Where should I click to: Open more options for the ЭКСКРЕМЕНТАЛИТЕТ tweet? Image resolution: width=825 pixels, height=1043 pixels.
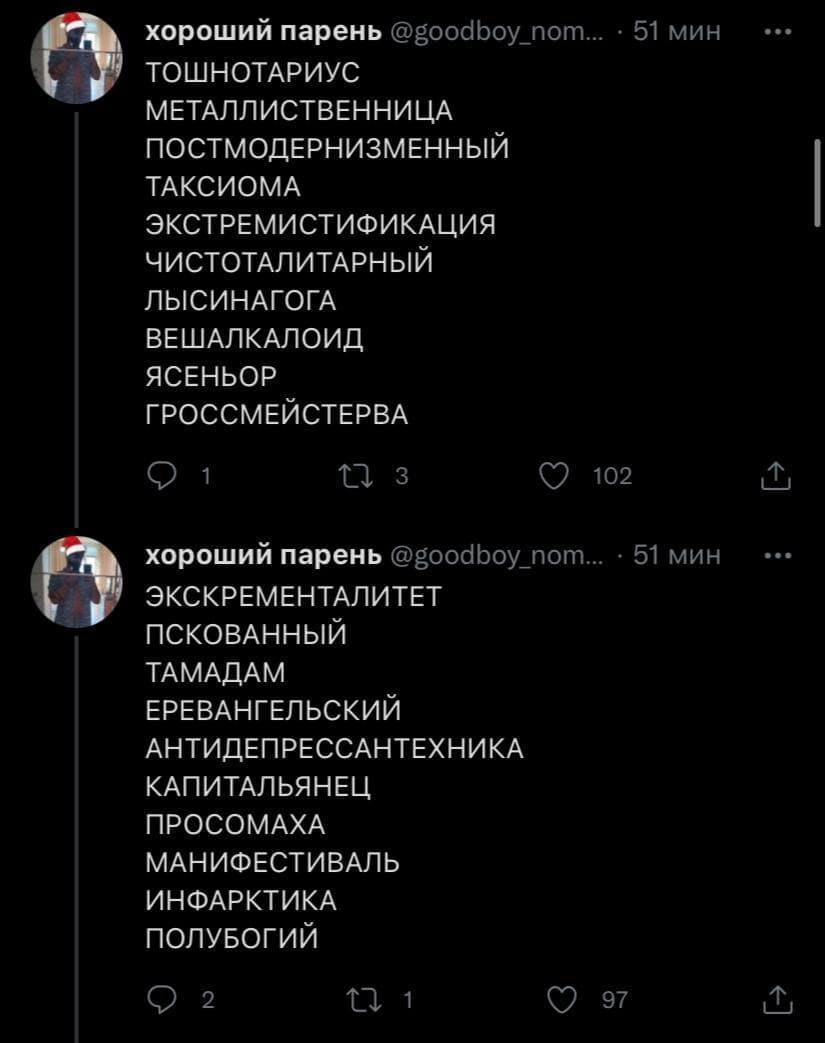pos(776,554)
